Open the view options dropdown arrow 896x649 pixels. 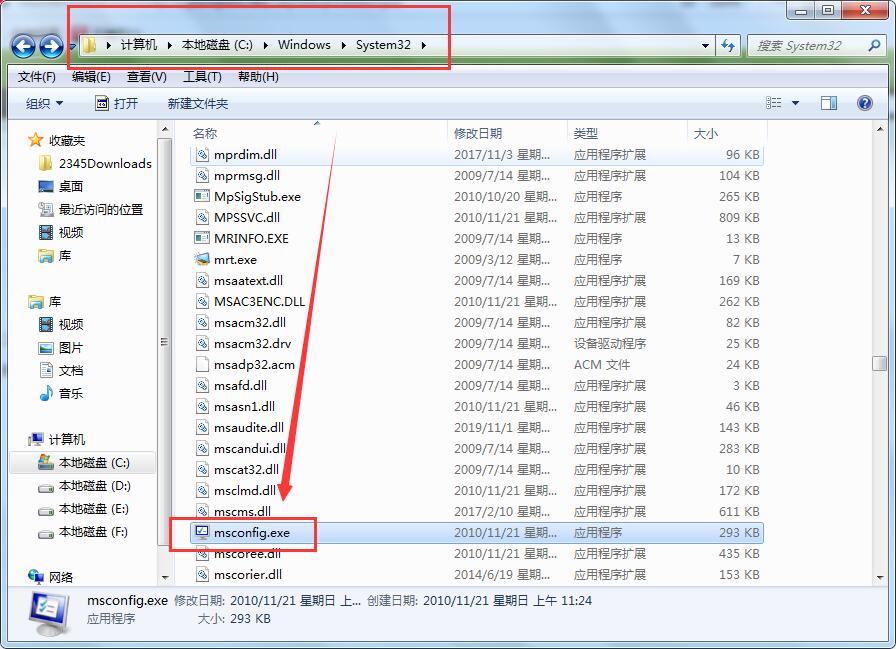(x=795, y=103)
